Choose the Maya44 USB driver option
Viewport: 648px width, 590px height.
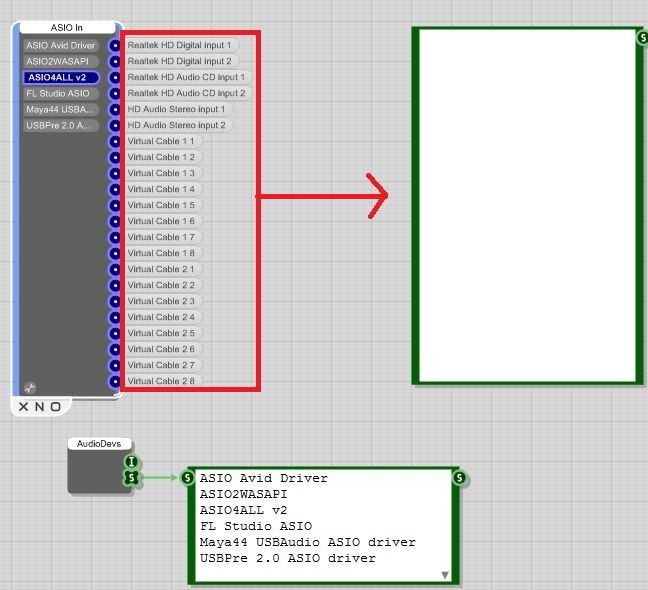pos(60,109)
